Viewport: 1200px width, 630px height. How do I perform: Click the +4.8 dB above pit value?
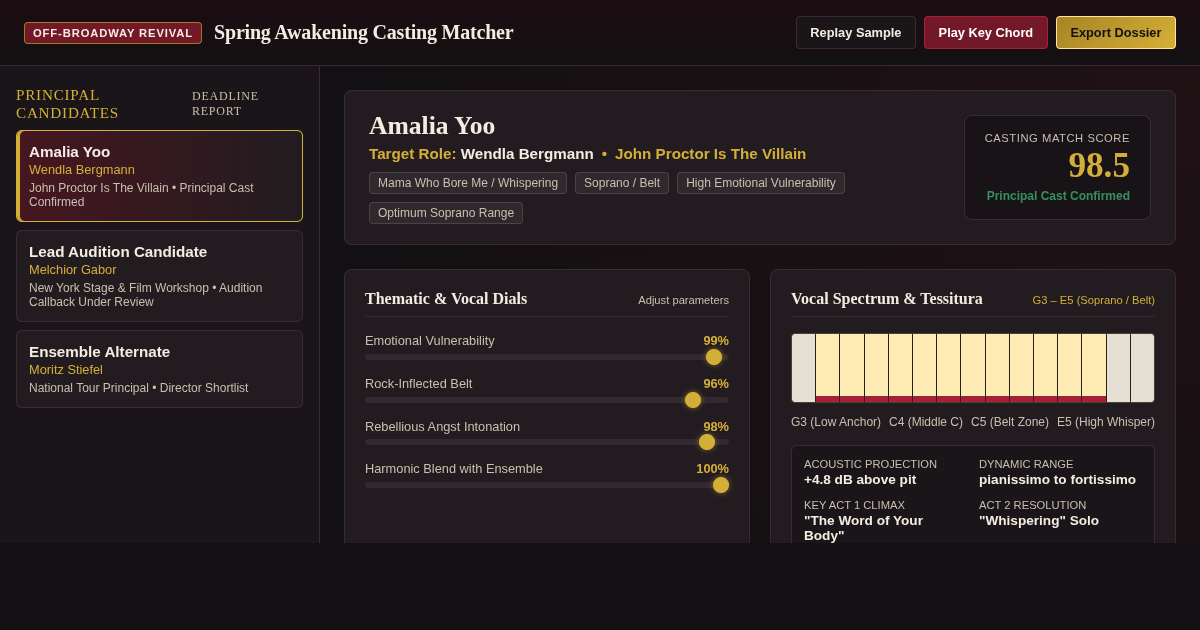tap(860, 480)
